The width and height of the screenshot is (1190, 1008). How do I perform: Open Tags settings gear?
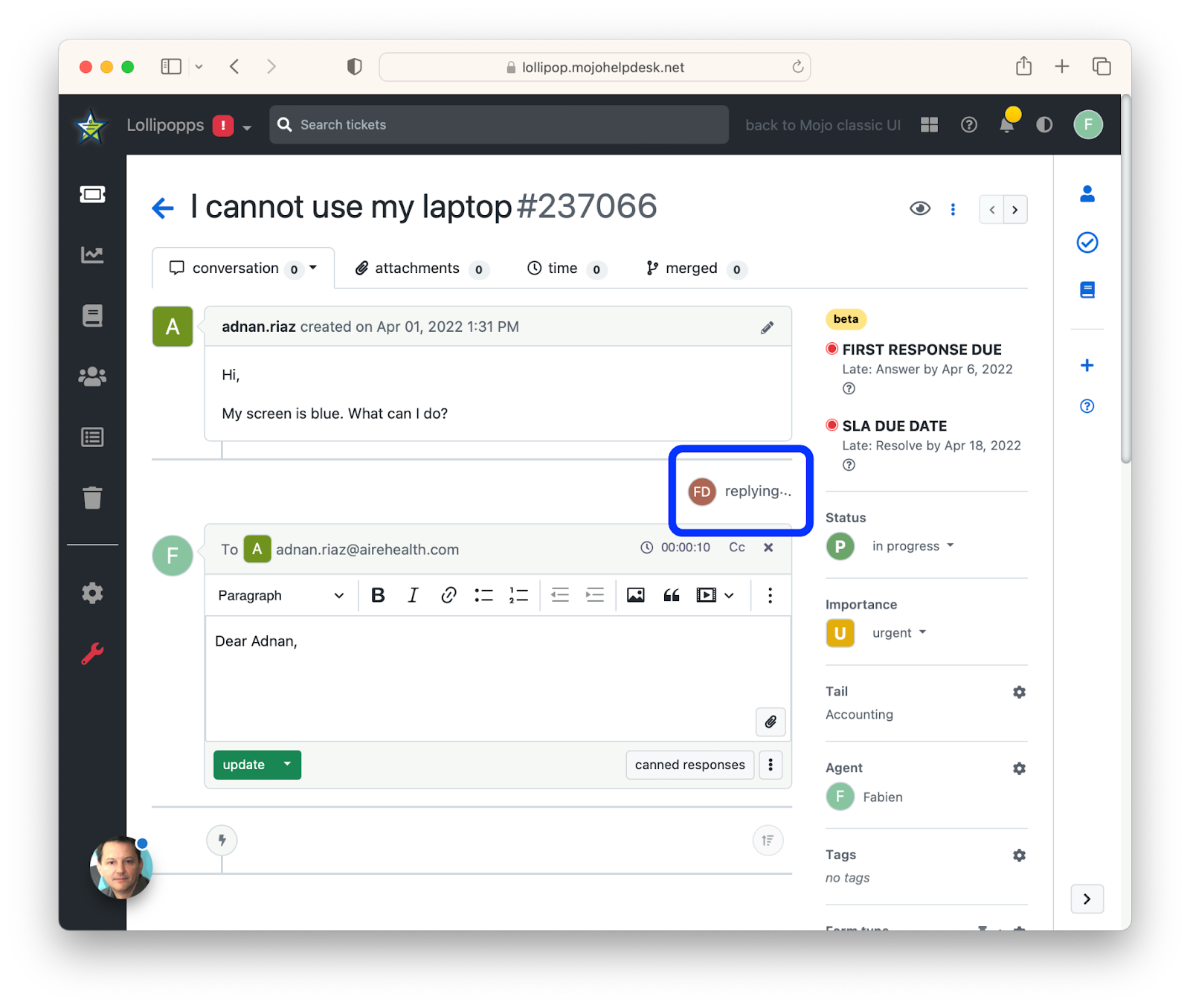click(x=1019, y=855)
